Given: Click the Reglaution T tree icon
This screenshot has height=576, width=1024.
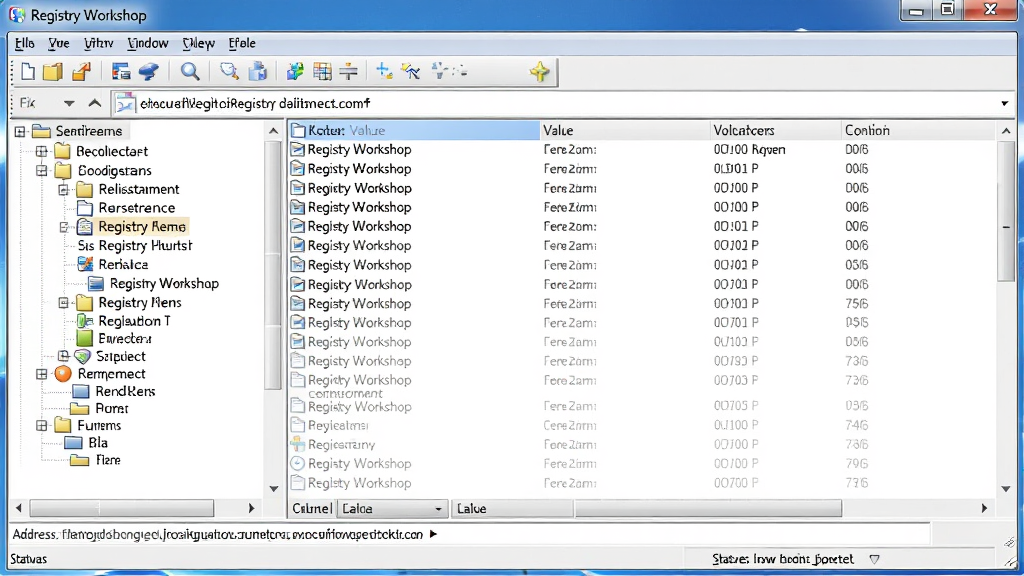Looking at the screenshot, I should point(85,321).
